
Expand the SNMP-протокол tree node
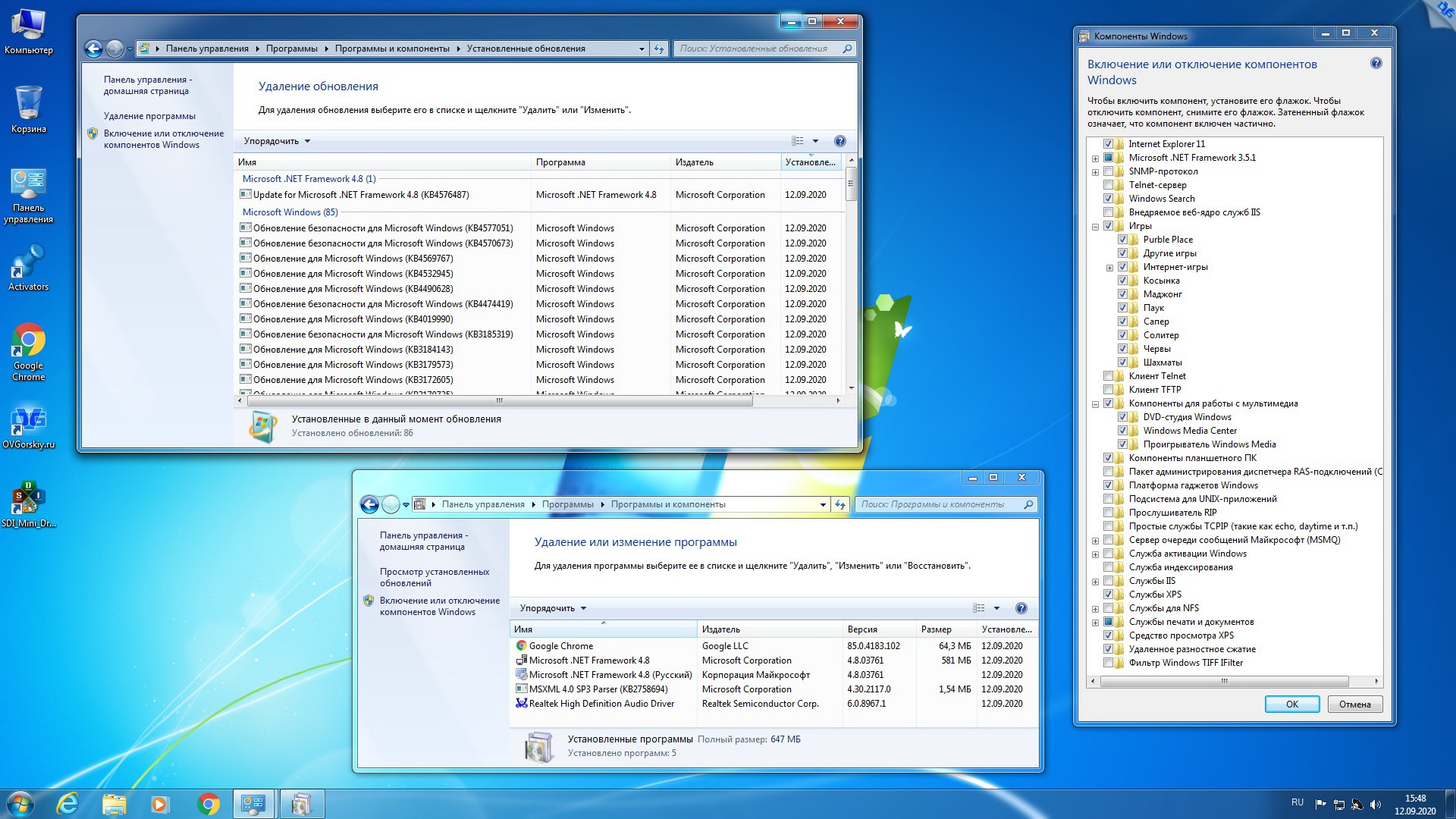point(1095,172)
